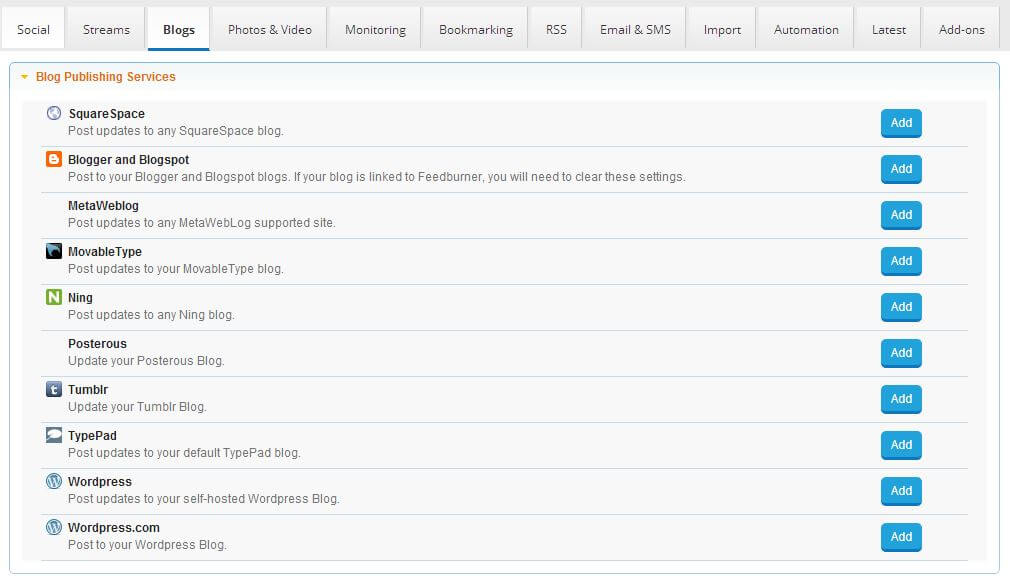The height and width of the screenshot is (581, 1010).
Task: Switch to the RSS tab
Action: click(x=556, y=30)
